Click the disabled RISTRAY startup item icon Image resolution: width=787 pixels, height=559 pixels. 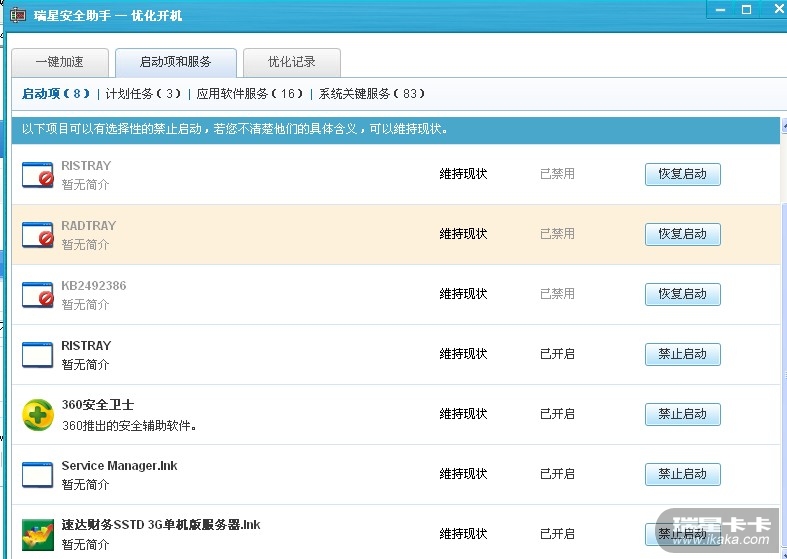click(38, 175)
